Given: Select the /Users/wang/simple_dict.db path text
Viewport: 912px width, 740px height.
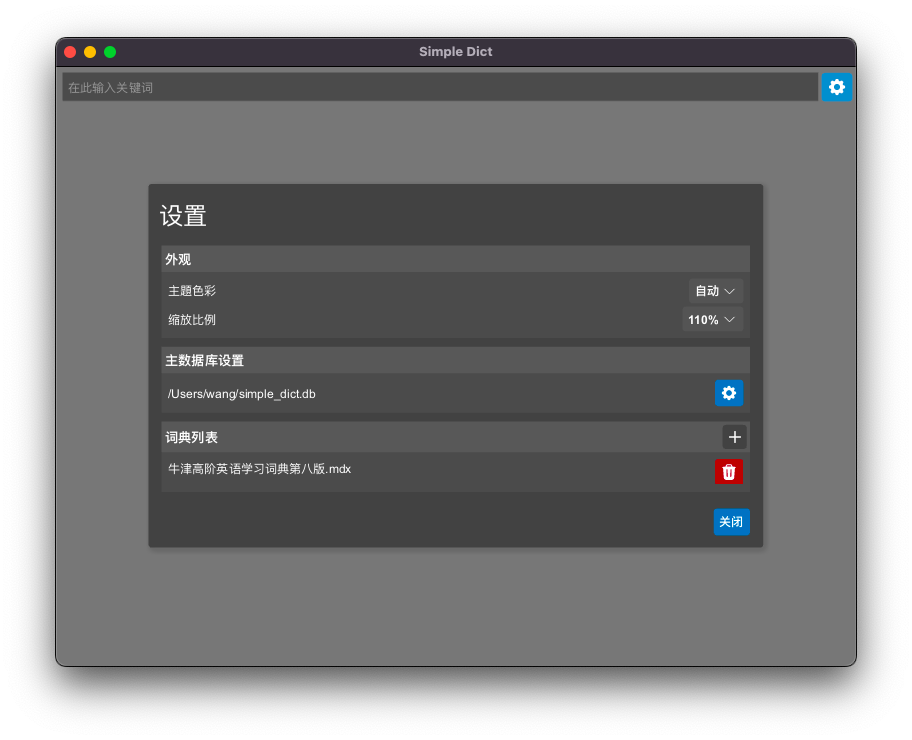Looking at the screenshot, I should point(241,394).
